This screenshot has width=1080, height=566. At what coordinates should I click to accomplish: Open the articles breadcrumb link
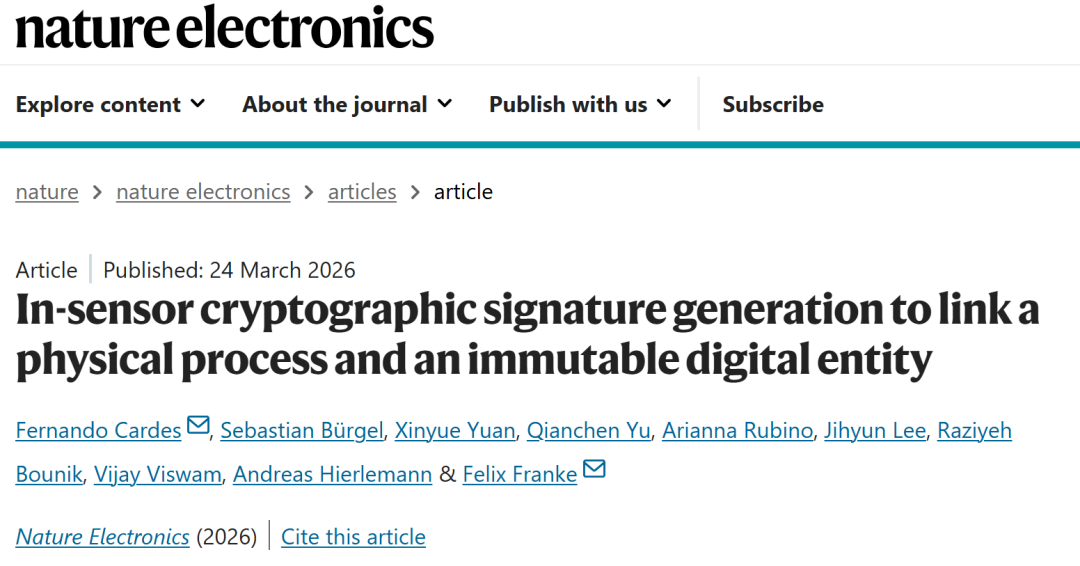tap(362, 191)
